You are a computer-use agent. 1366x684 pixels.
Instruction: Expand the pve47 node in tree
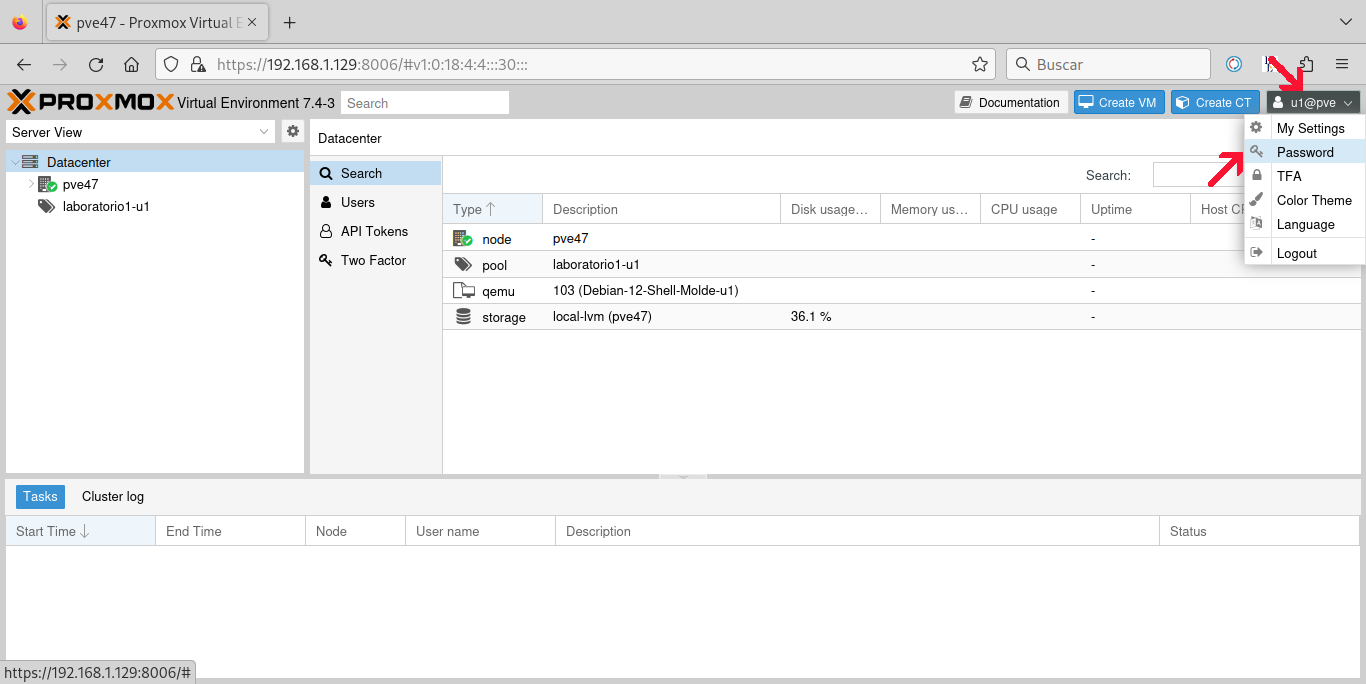(x=31, y=184)
